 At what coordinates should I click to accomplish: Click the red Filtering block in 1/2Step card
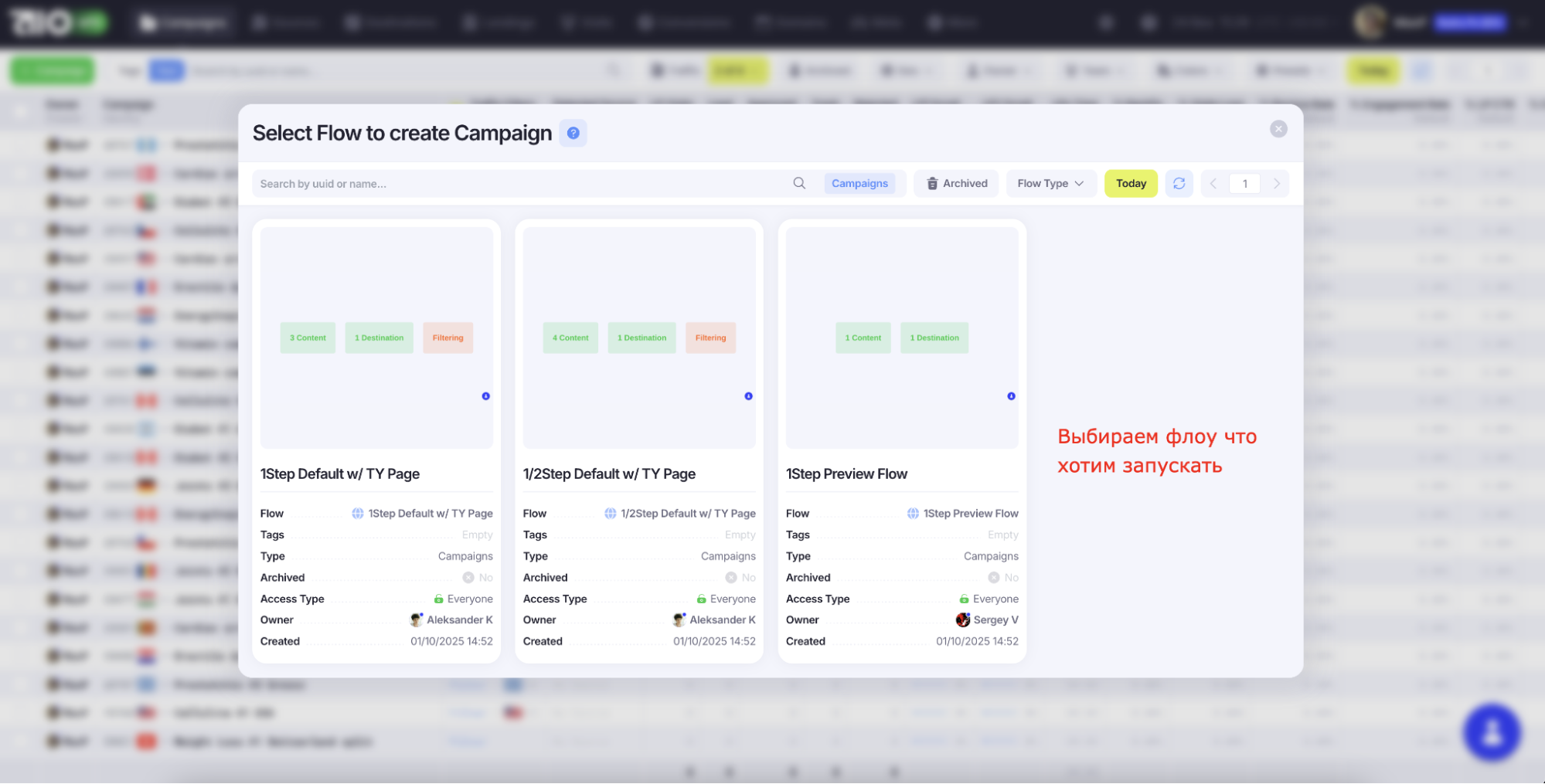pyautogui.click(x=710, y=338)
